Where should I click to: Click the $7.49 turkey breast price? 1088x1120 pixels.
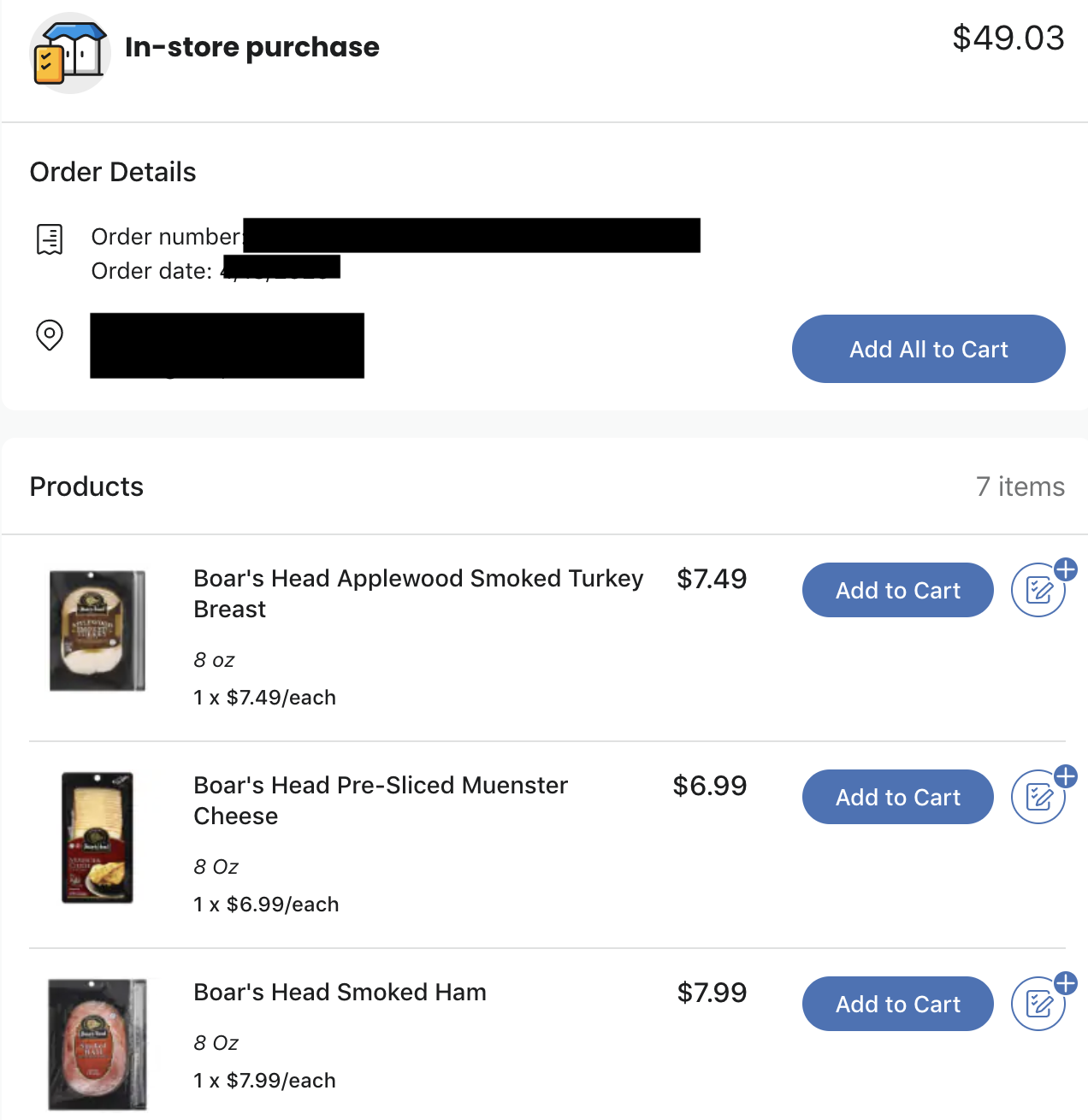pyautogui.click(x=711, y=579)
